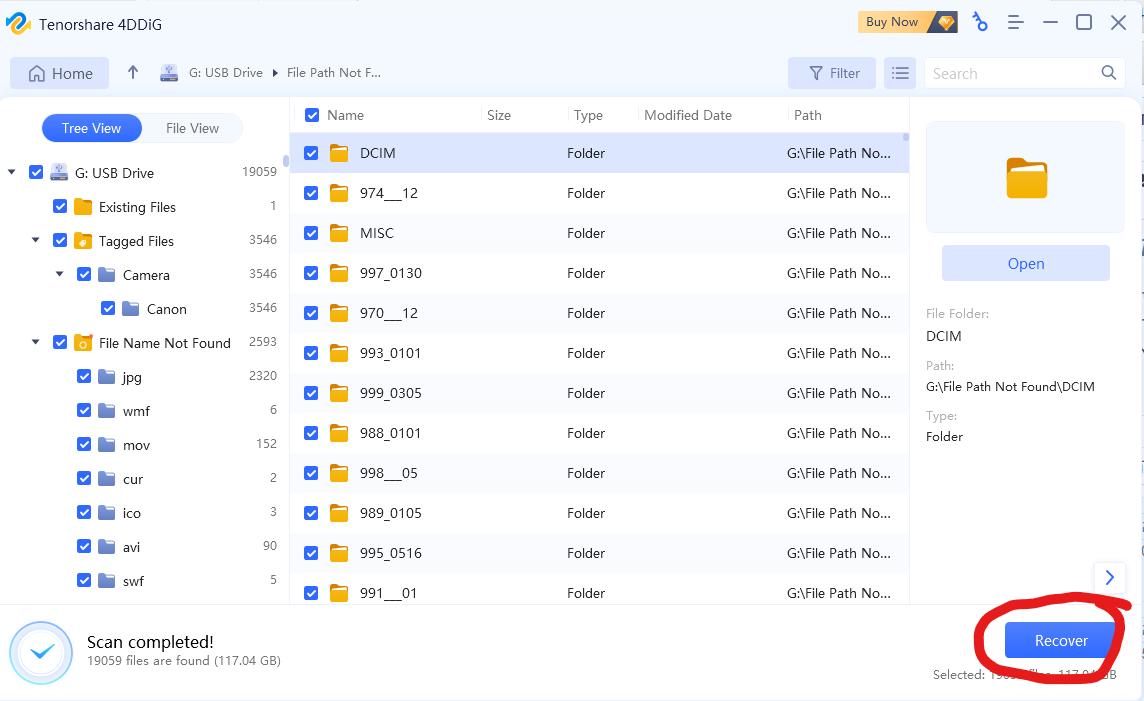
Task: Open the Filter options
Action: pos(832,73)
